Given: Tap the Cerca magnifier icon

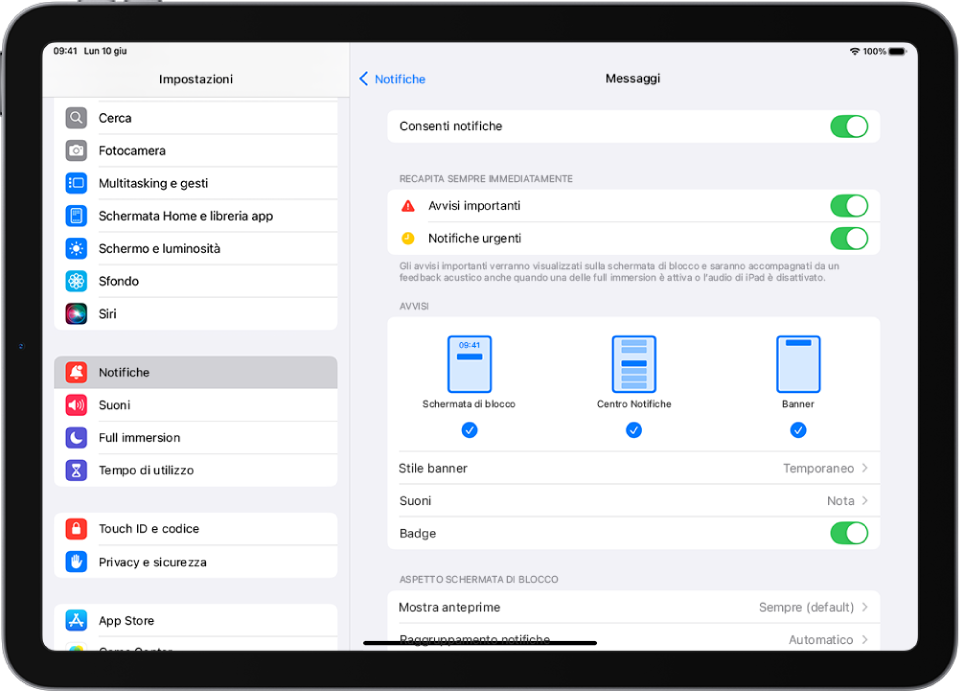Looking at the screenshot, I should [x=76, y=118].
